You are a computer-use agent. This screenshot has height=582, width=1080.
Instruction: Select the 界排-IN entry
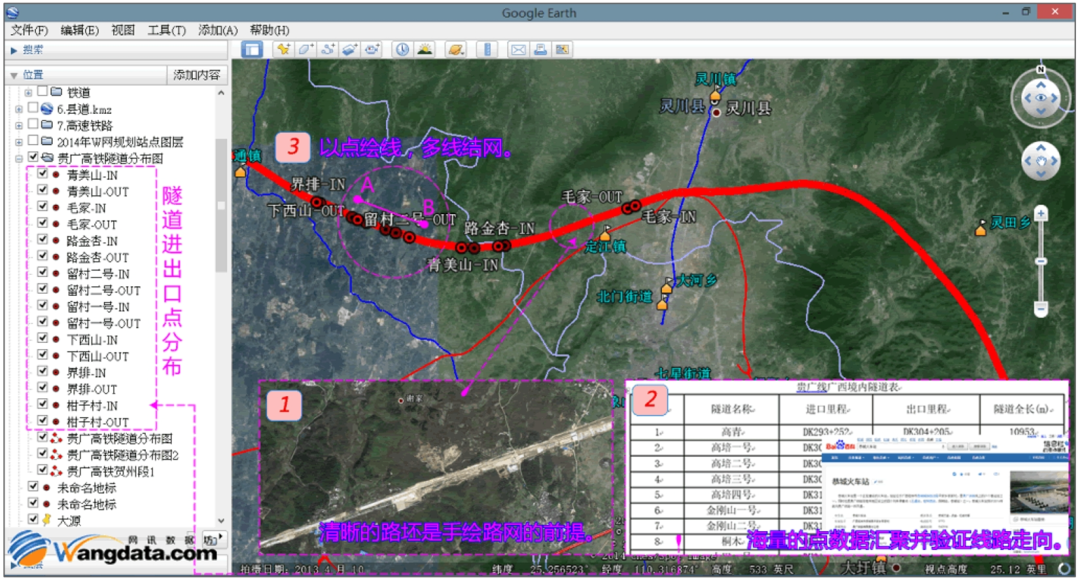86,373
